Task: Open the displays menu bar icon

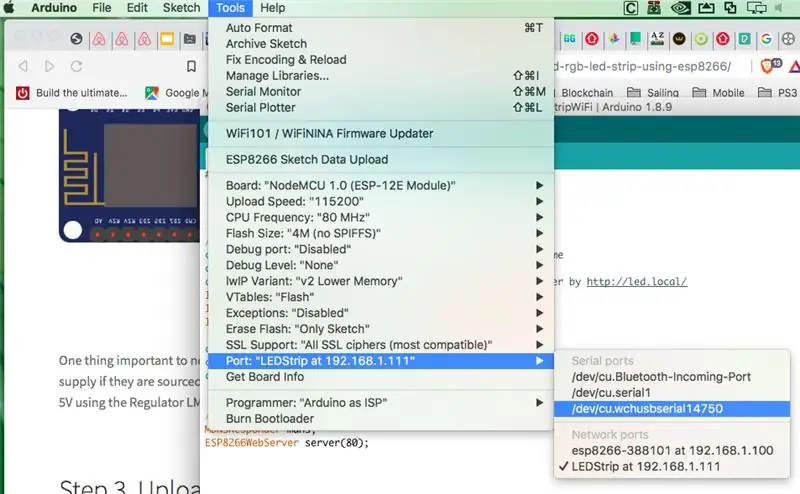Action: click(x=756, y=8)
